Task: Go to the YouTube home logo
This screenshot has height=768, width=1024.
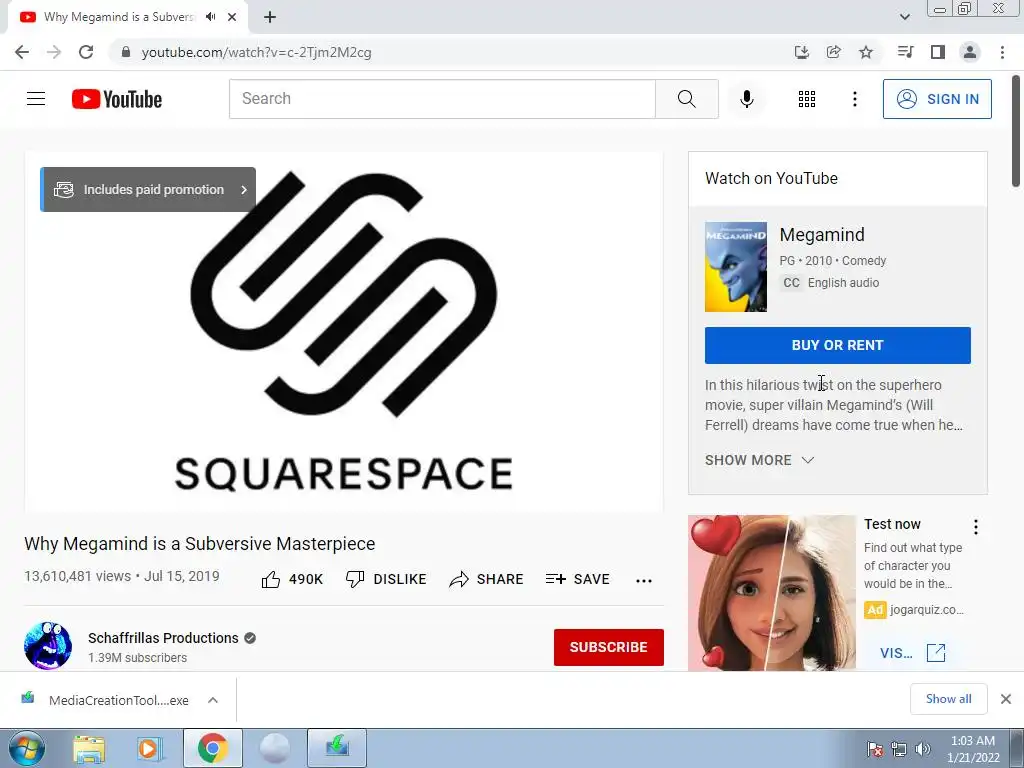Action: point(117,99)
